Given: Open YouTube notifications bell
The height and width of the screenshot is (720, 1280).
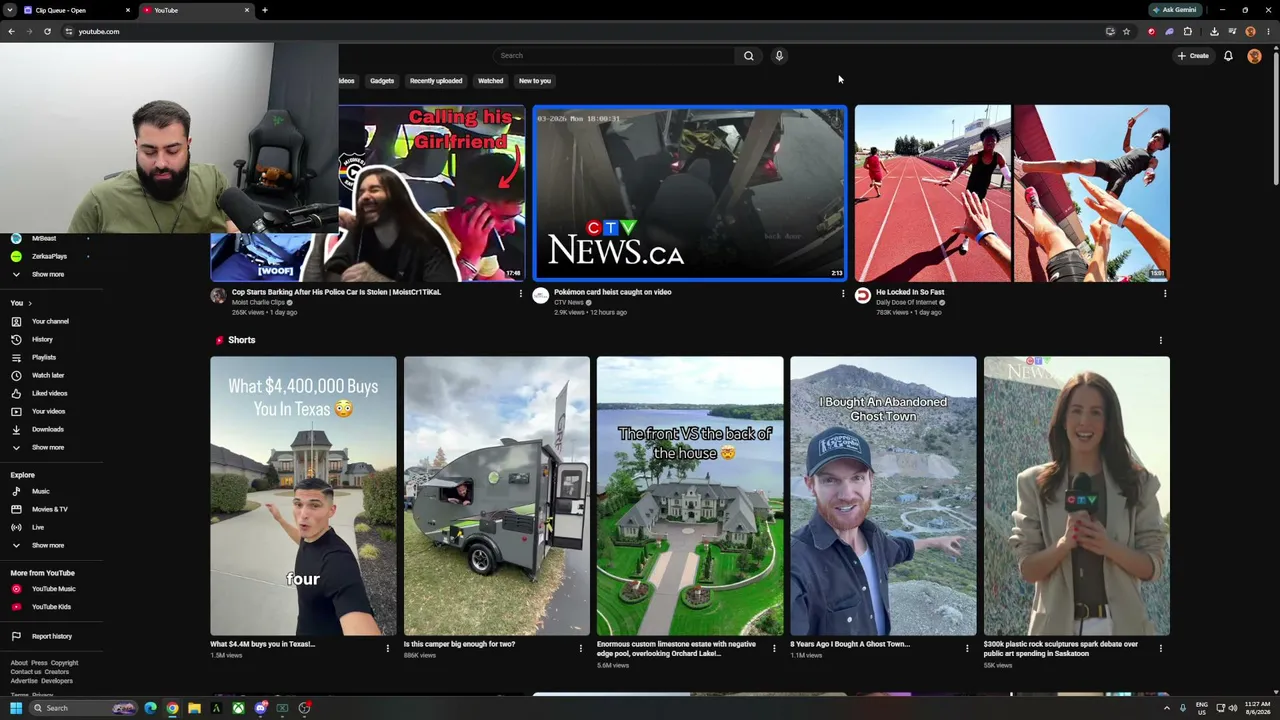Looking at the screenshot, I should point(1228,56).
